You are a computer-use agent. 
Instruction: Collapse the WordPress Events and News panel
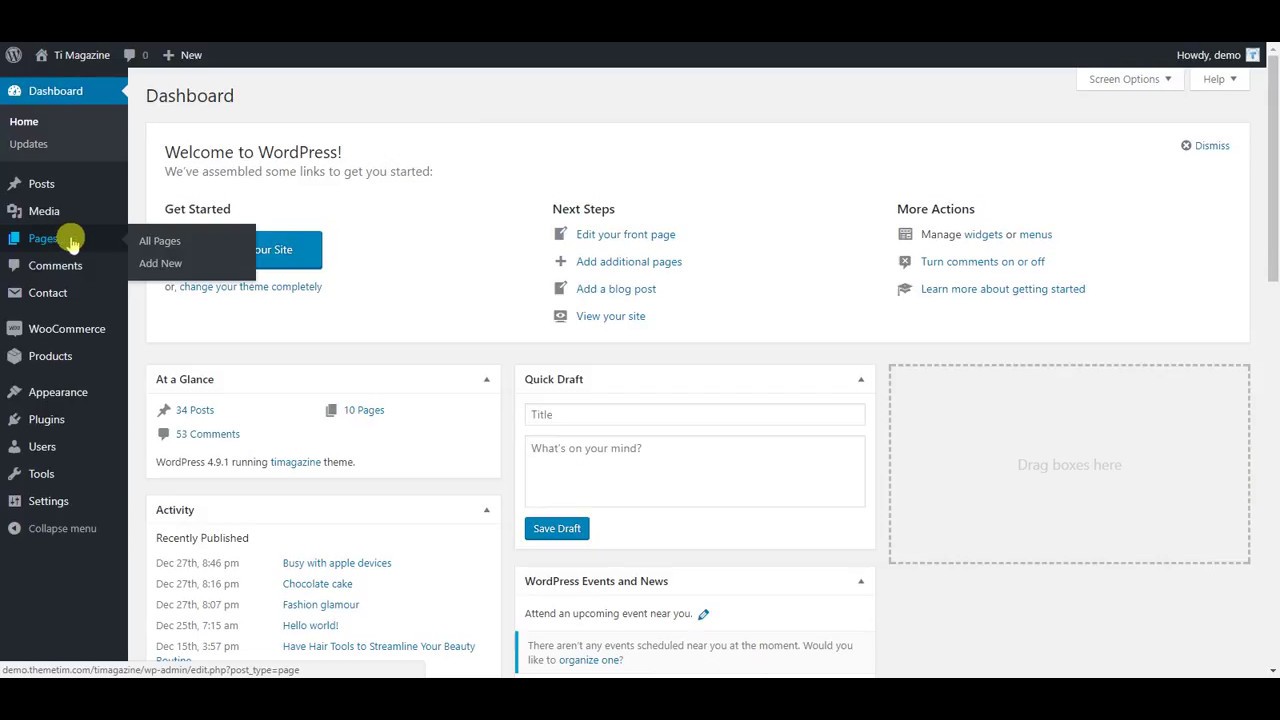(x=861, y=581)
